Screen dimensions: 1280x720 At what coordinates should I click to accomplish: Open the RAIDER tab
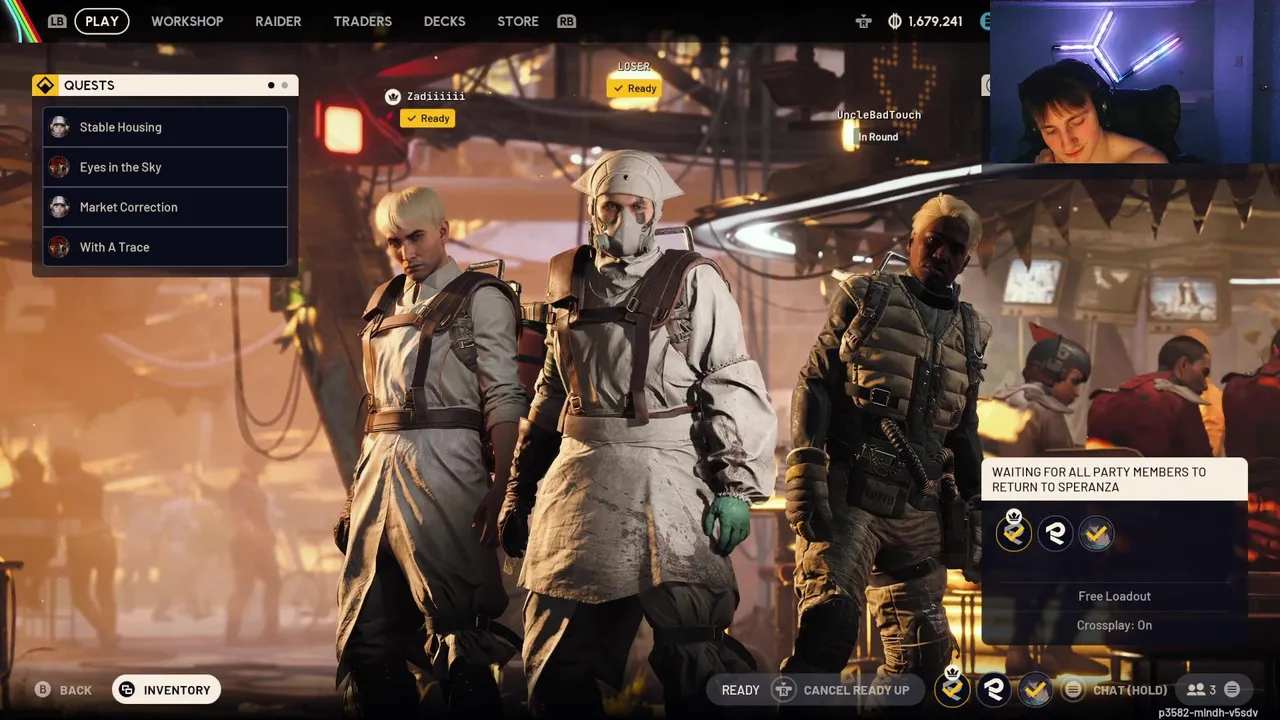pyautogui.click(x=278, y=21)
